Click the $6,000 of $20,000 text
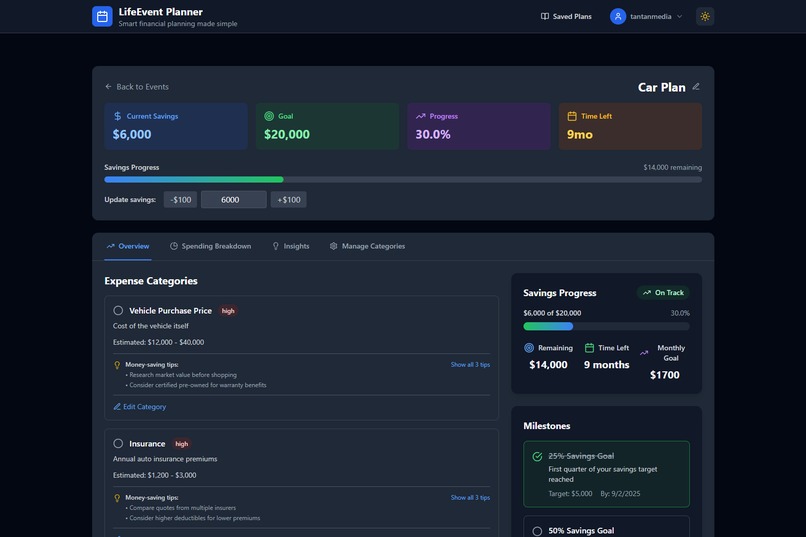The image size is (806, 537). coord(552,313)
